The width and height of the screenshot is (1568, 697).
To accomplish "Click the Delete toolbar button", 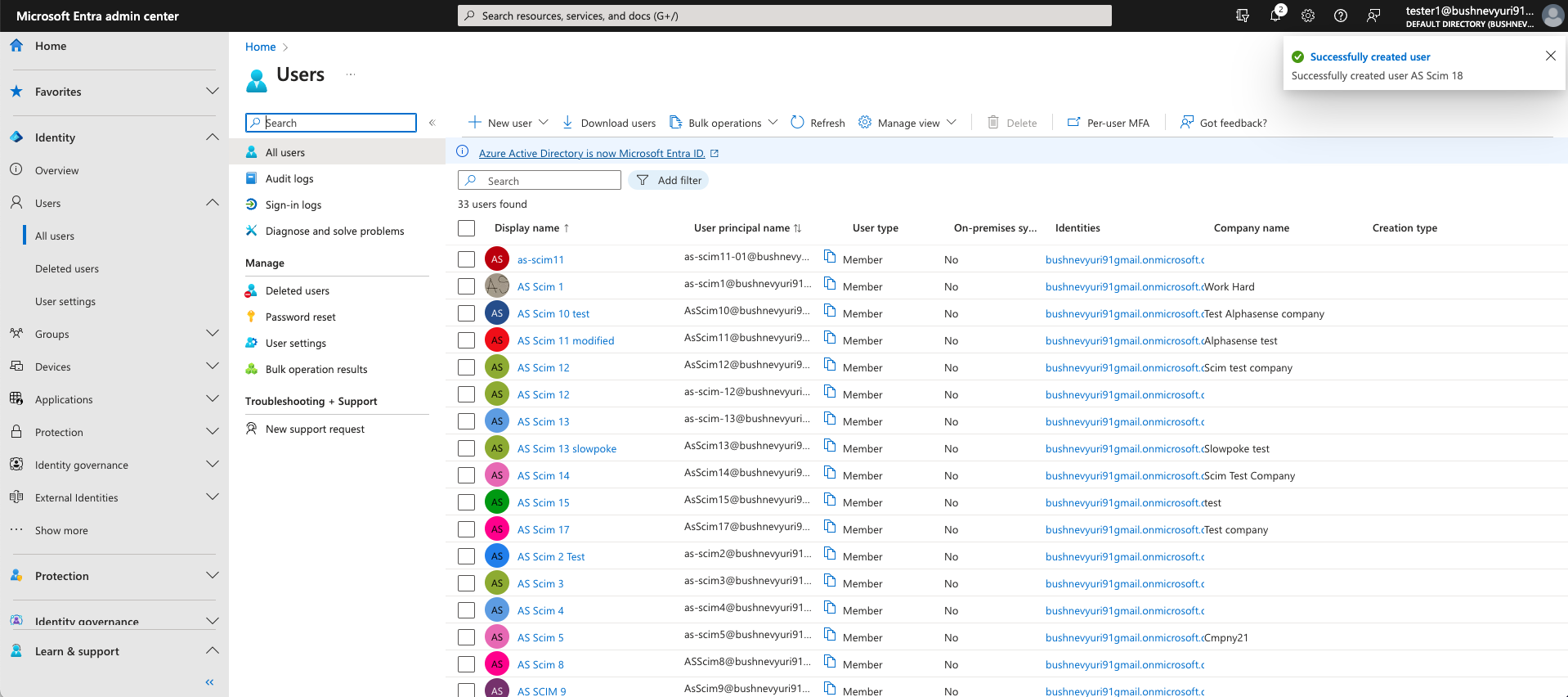I will coord(1012,123).
